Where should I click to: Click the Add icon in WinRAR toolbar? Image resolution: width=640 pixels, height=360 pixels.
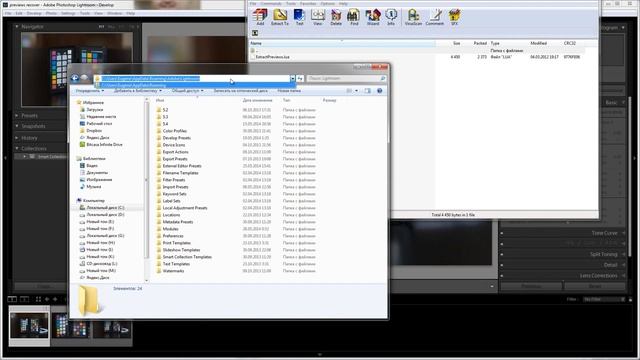[260, 16]
